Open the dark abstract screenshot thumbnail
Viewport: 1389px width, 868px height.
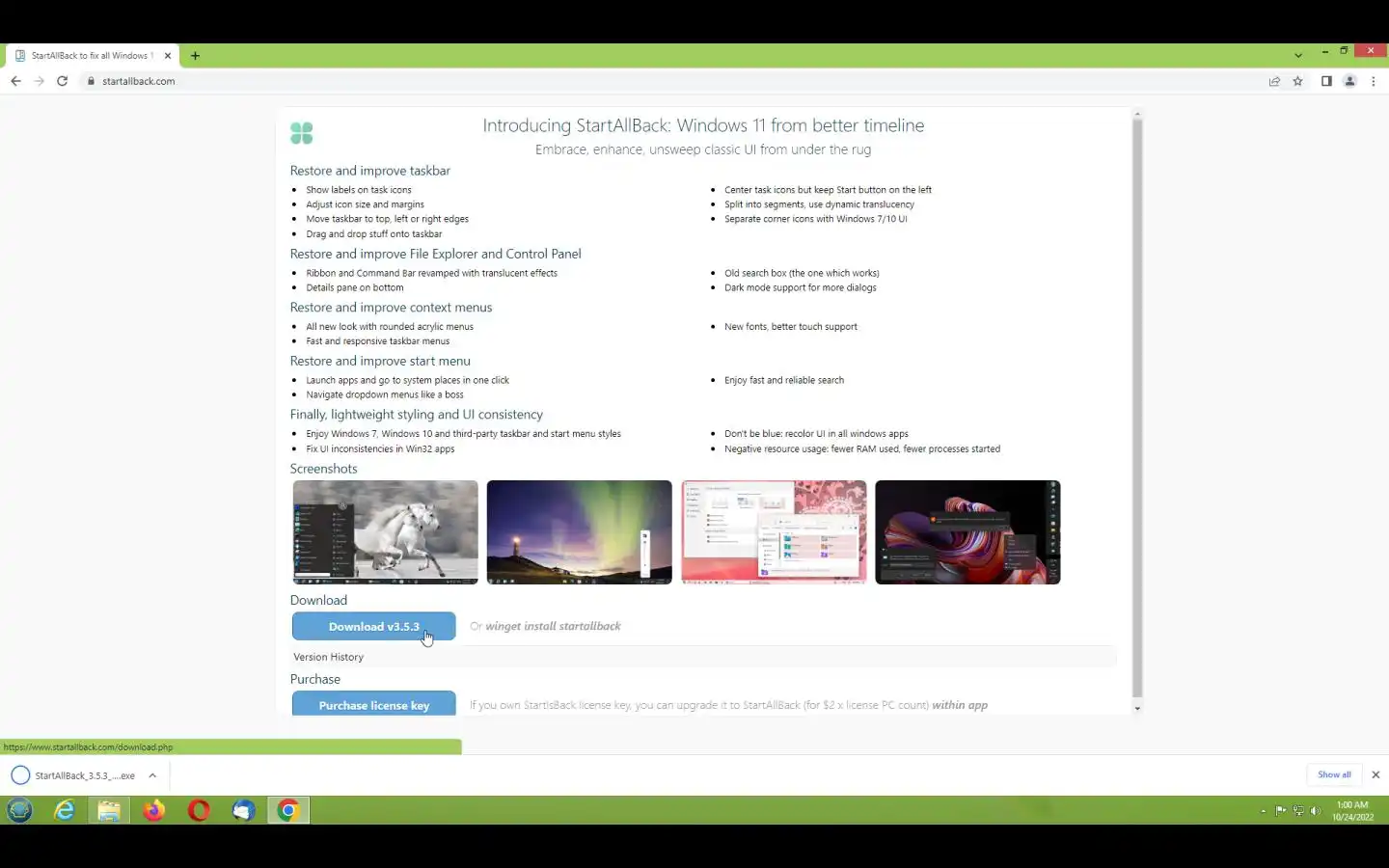pos(967,532)
